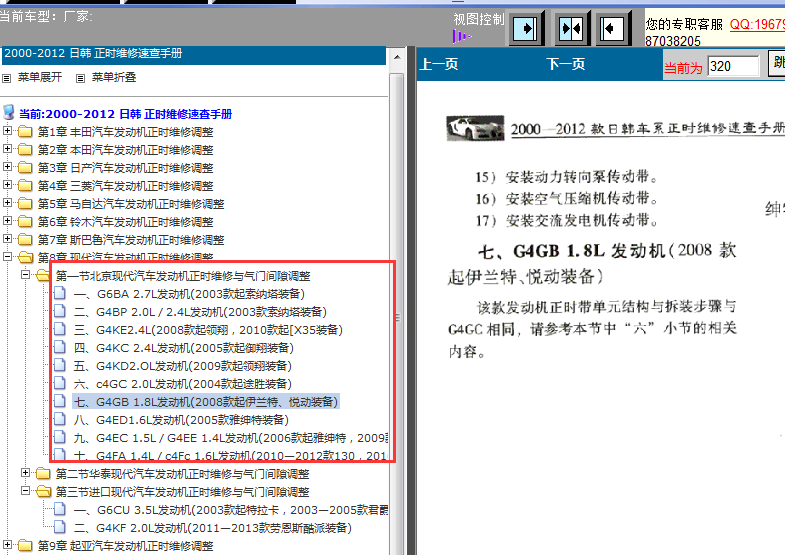Collapse the 第一节北京现代 tree node

pyautogui.click(x=25, y=275)
